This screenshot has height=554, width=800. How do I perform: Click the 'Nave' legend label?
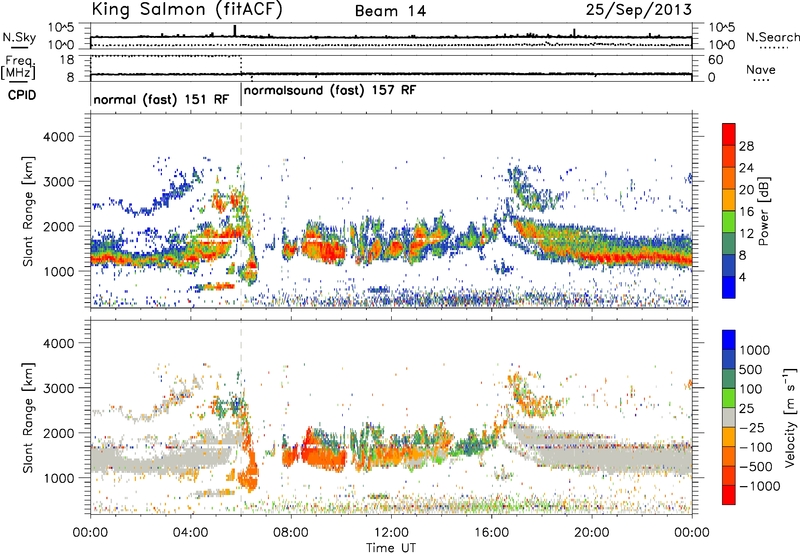coord(761,70)
